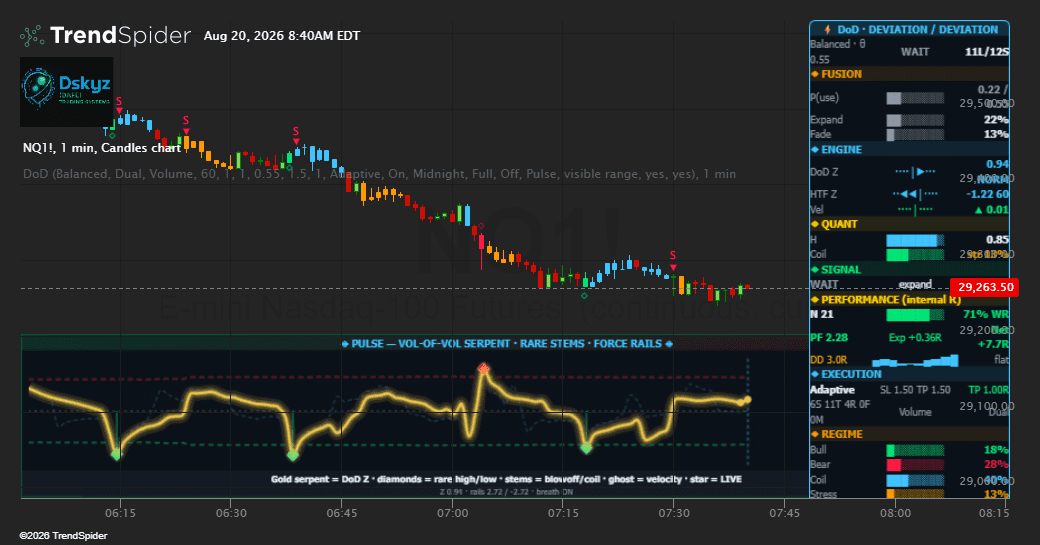Screen dimensions: 1040x545
Task: Click the 08:00 time axis label
Action: (895, 513)
